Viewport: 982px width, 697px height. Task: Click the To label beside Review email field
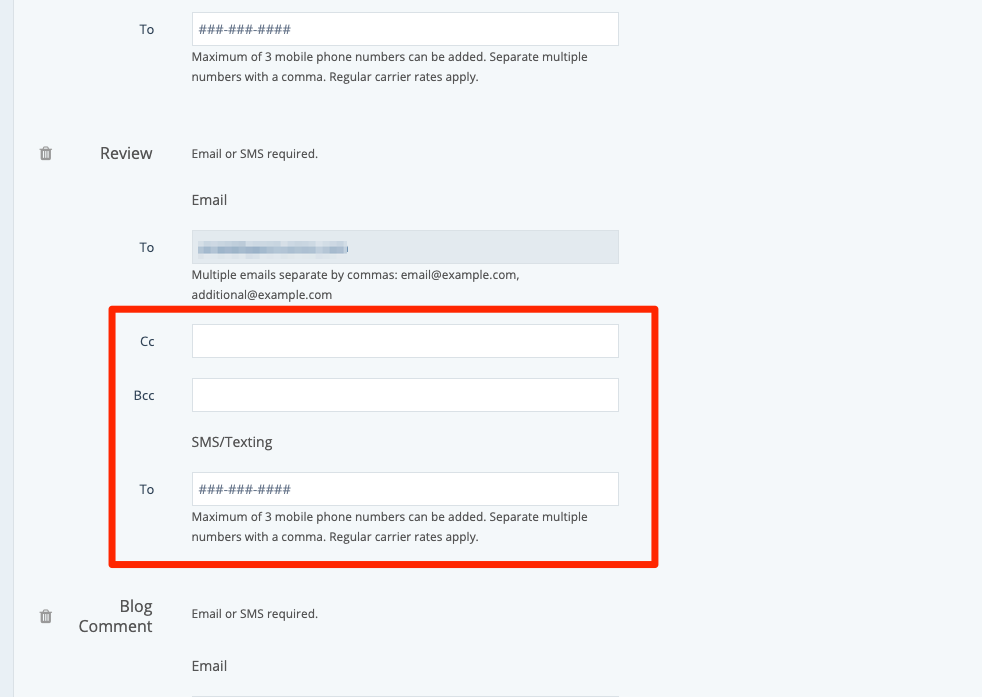(147, 248)
